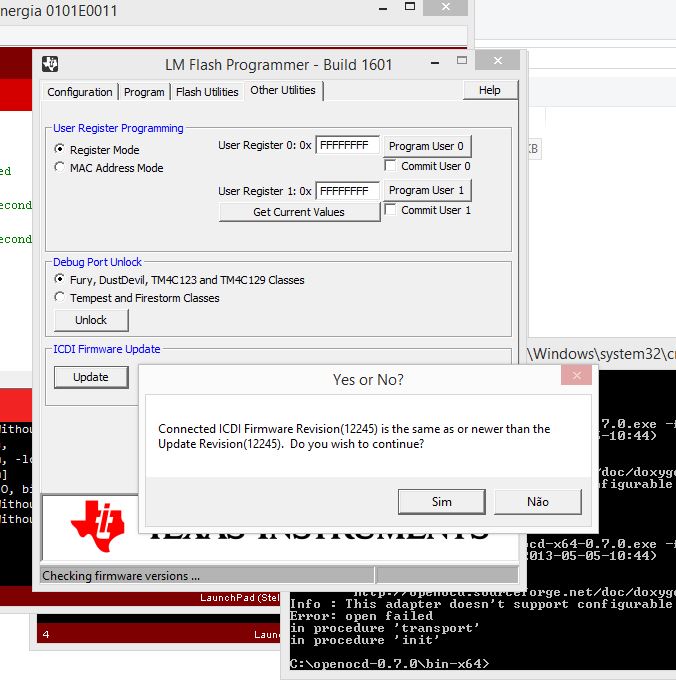This screenshot has width=676, height=686.
Task: Switch to the Configuration tab
Action: 80,92
